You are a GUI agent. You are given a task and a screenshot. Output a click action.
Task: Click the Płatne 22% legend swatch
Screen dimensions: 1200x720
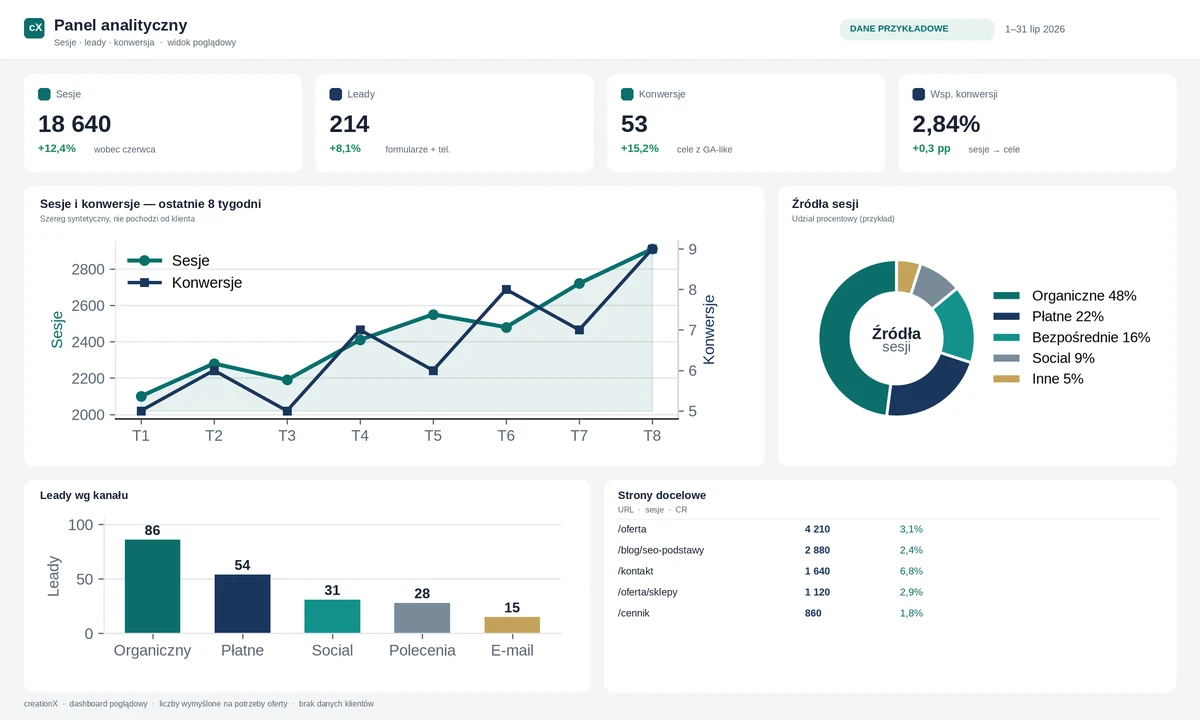(x=1007, y=317)
